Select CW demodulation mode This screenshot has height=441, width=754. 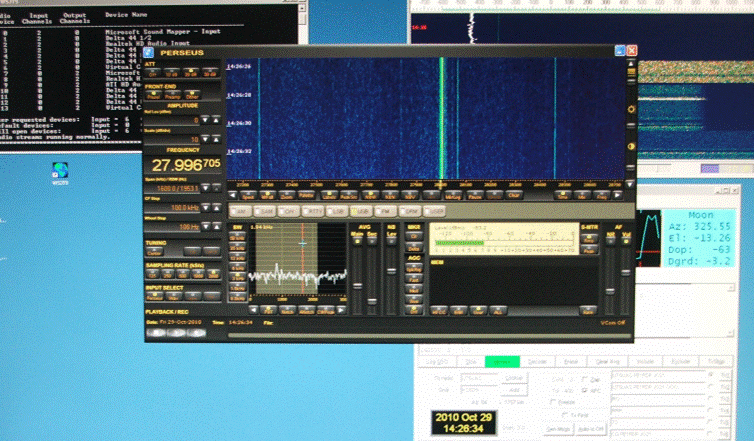[289, 211]
